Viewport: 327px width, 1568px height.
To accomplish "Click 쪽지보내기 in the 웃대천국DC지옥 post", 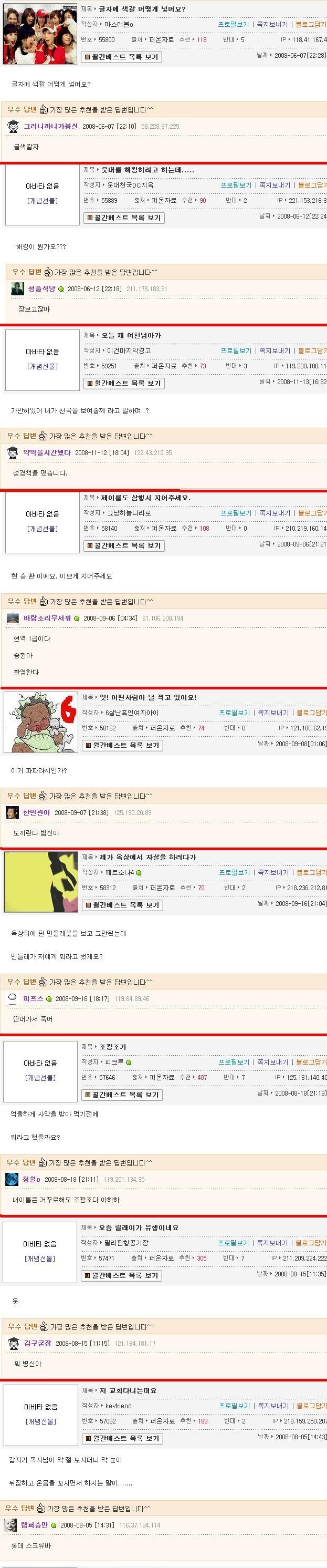I will coord(276,185).
